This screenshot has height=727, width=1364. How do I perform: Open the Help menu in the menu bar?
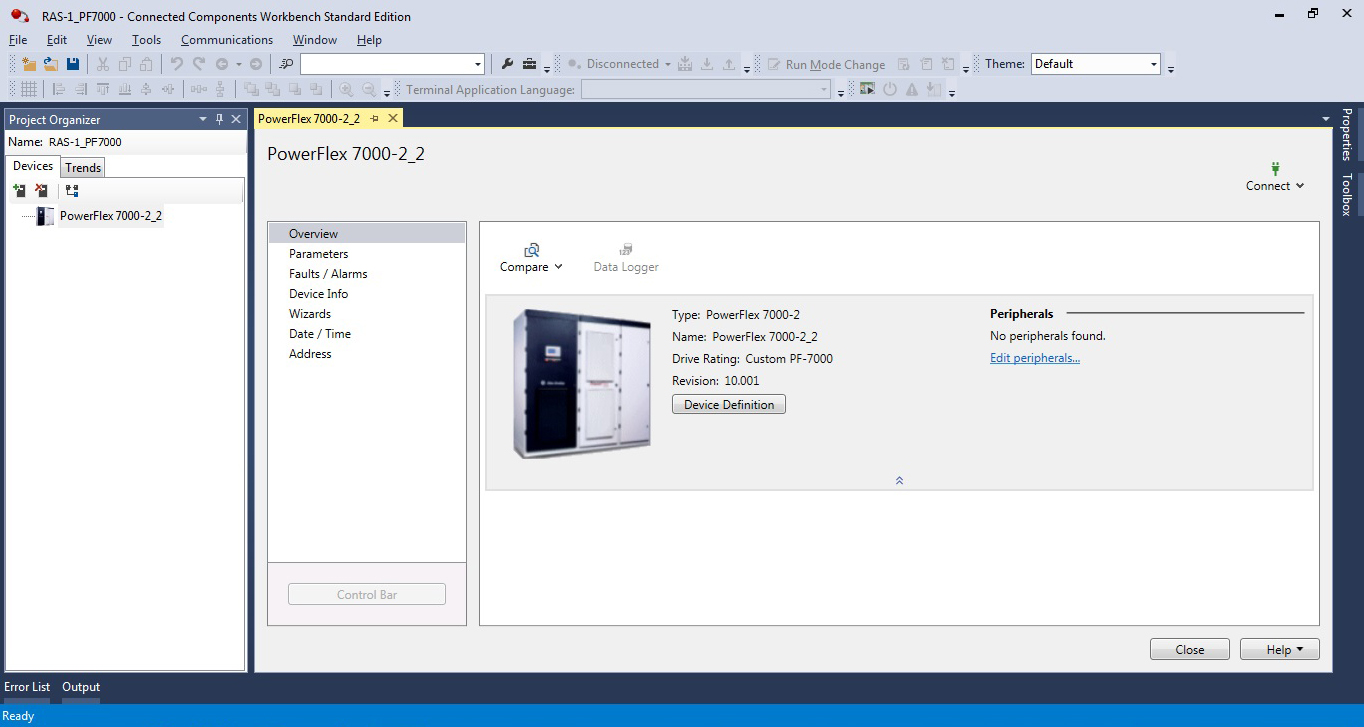click(369, 40)
